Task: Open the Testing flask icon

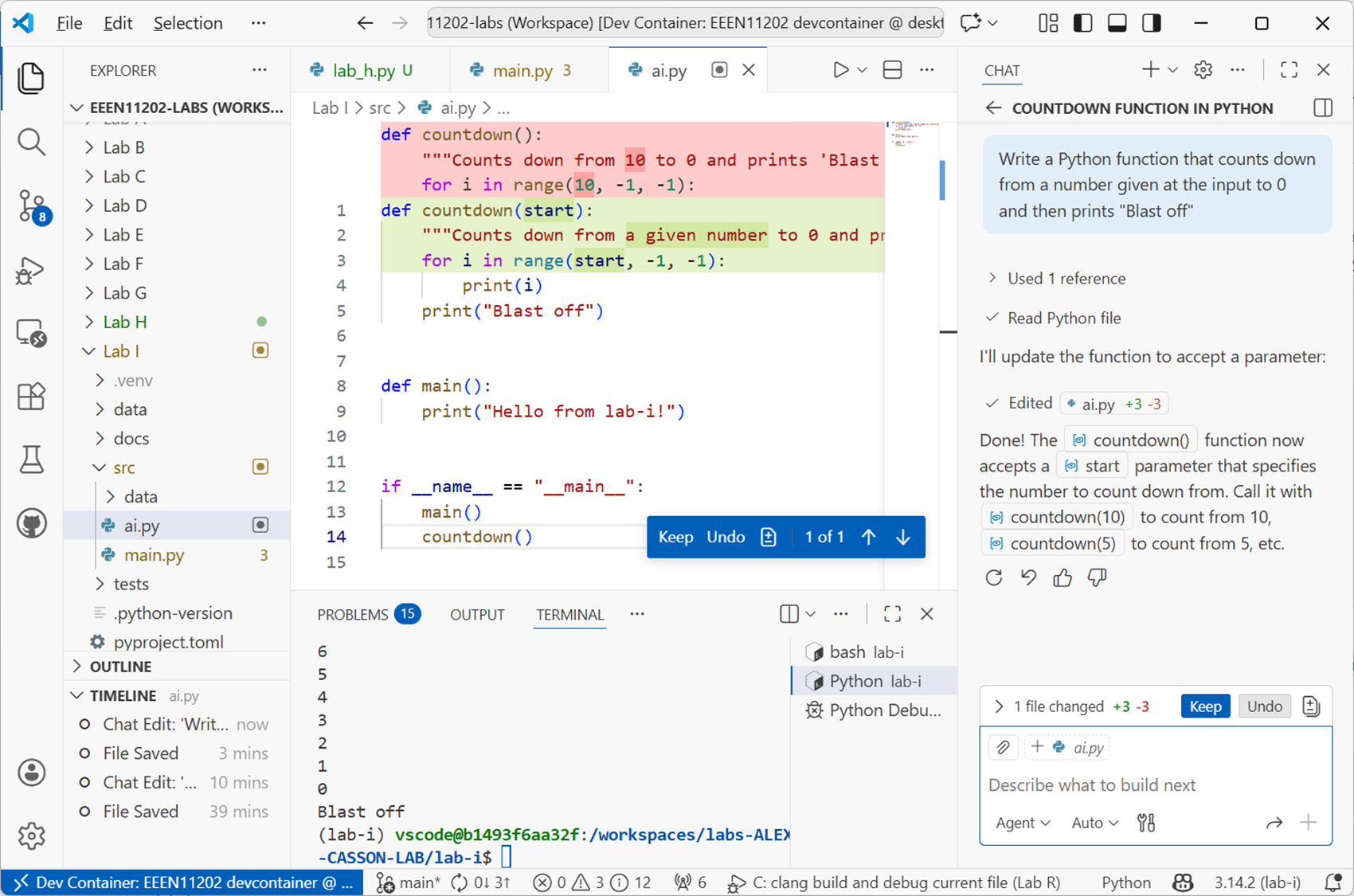Action: (31, 460)
